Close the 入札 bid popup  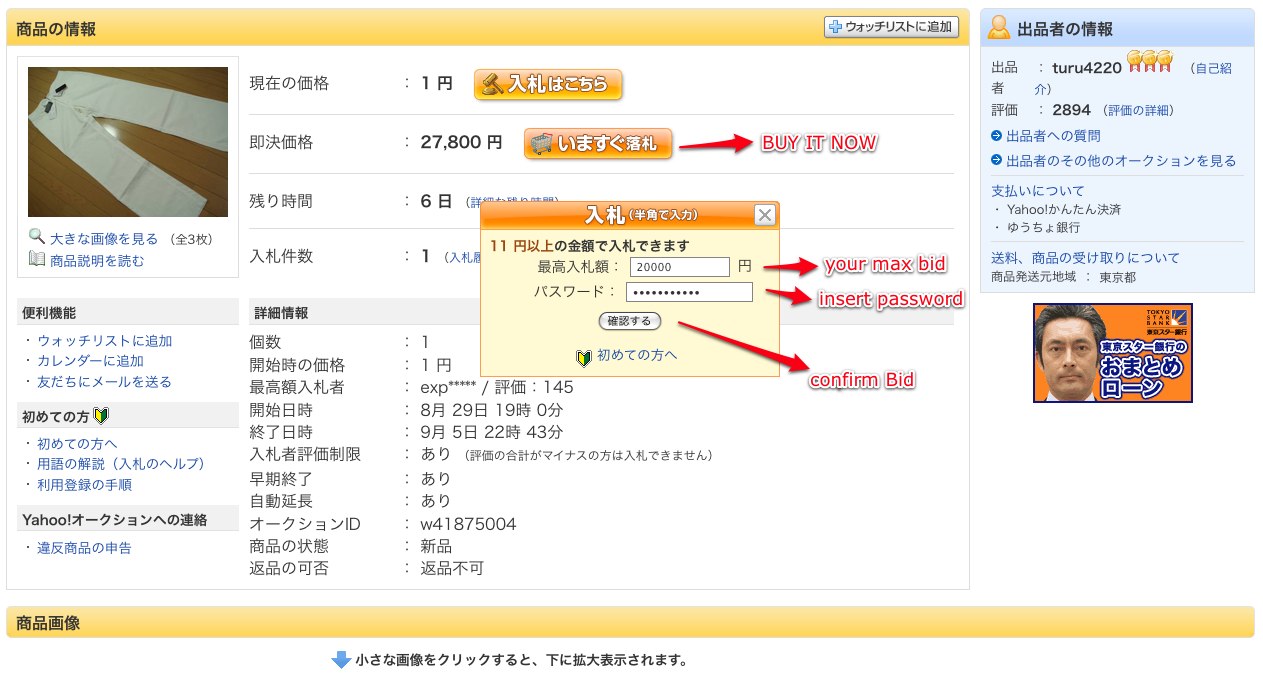764,215
